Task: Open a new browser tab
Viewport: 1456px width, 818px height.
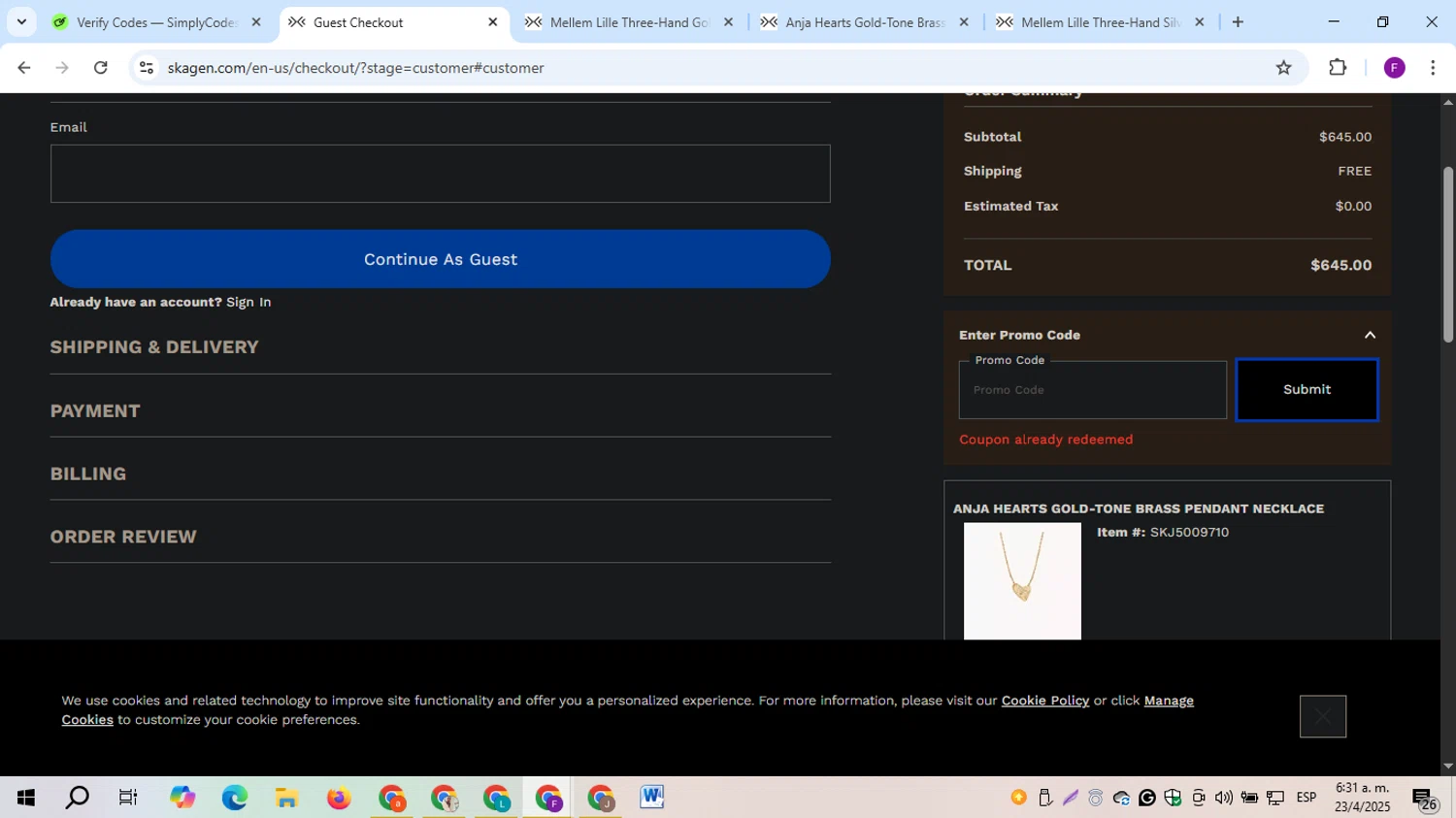Action: click(x=1238, y=22)
